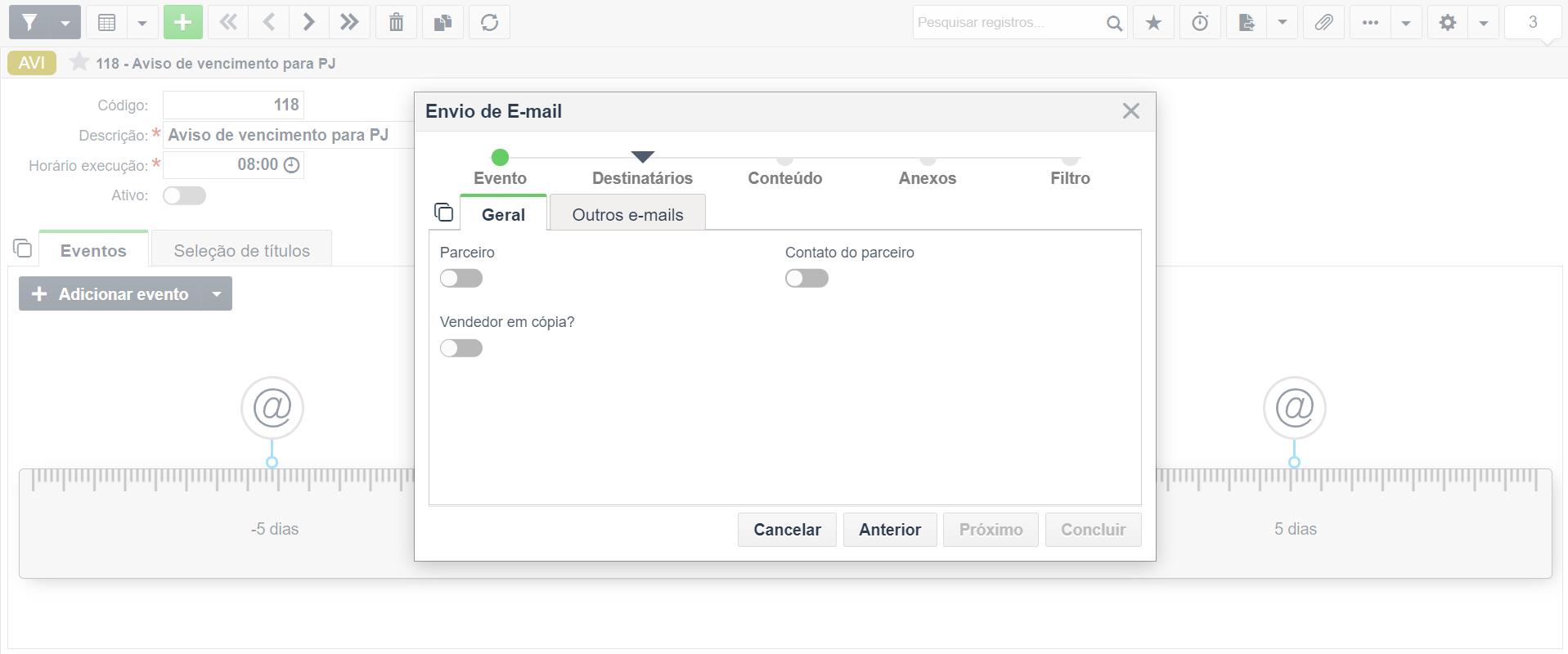Open favorites star in toolbar
The width and height of the screenshot is (1568, 654).
coord(1153,22)
